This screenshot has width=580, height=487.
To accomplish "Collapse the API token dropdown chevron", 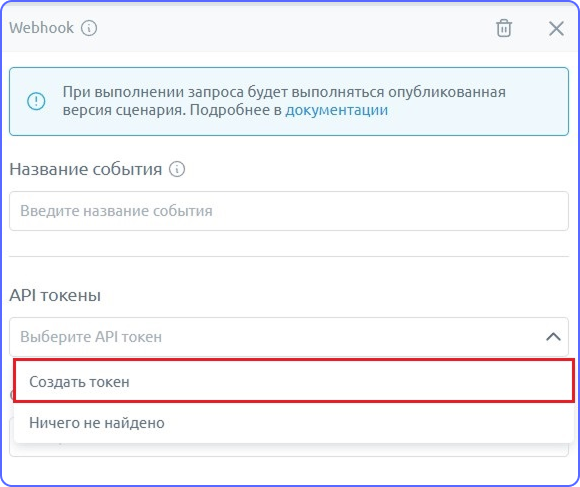I will [553, 337].
